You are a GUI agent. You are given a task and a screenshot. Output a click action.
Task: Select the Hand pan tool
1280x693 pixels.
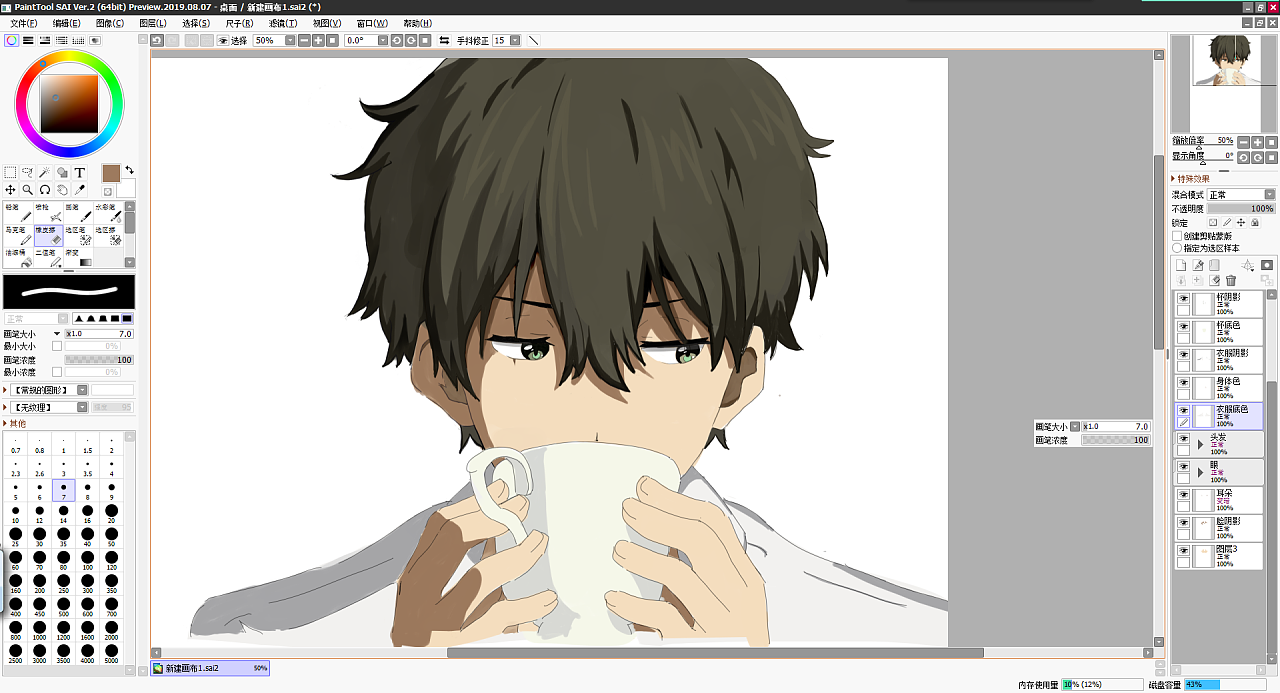click(62, 189)
